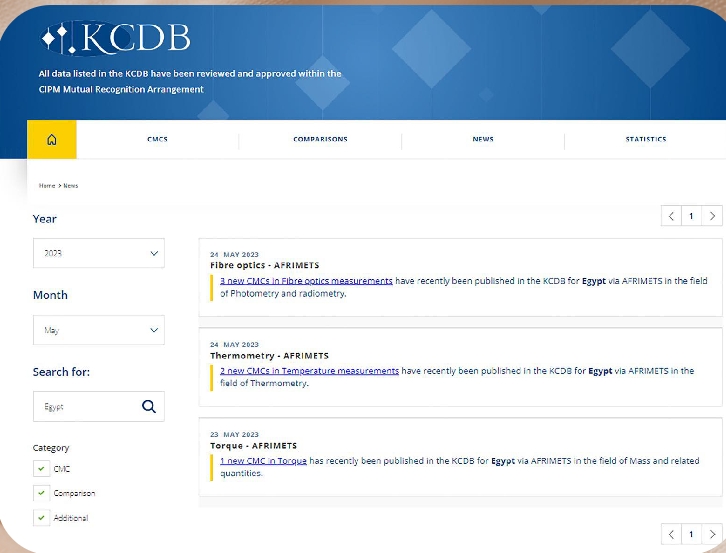Open the CMCs menu
The width and height of the screenshot is (726, 553).
pyautogui.click(x=157, y=139)
